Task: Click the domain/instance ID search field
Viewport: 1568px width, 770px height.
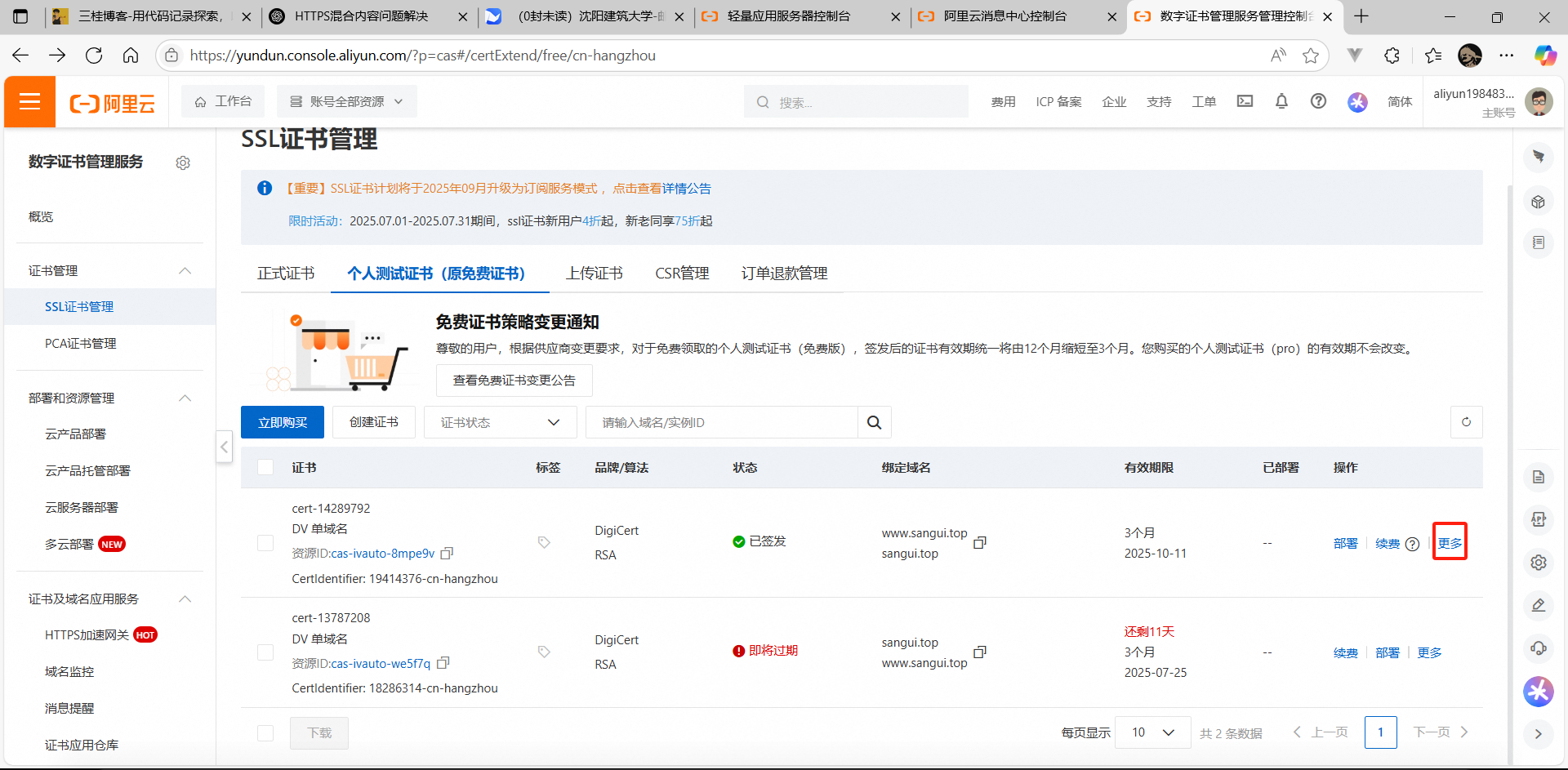Action: (x=721, y=422)
